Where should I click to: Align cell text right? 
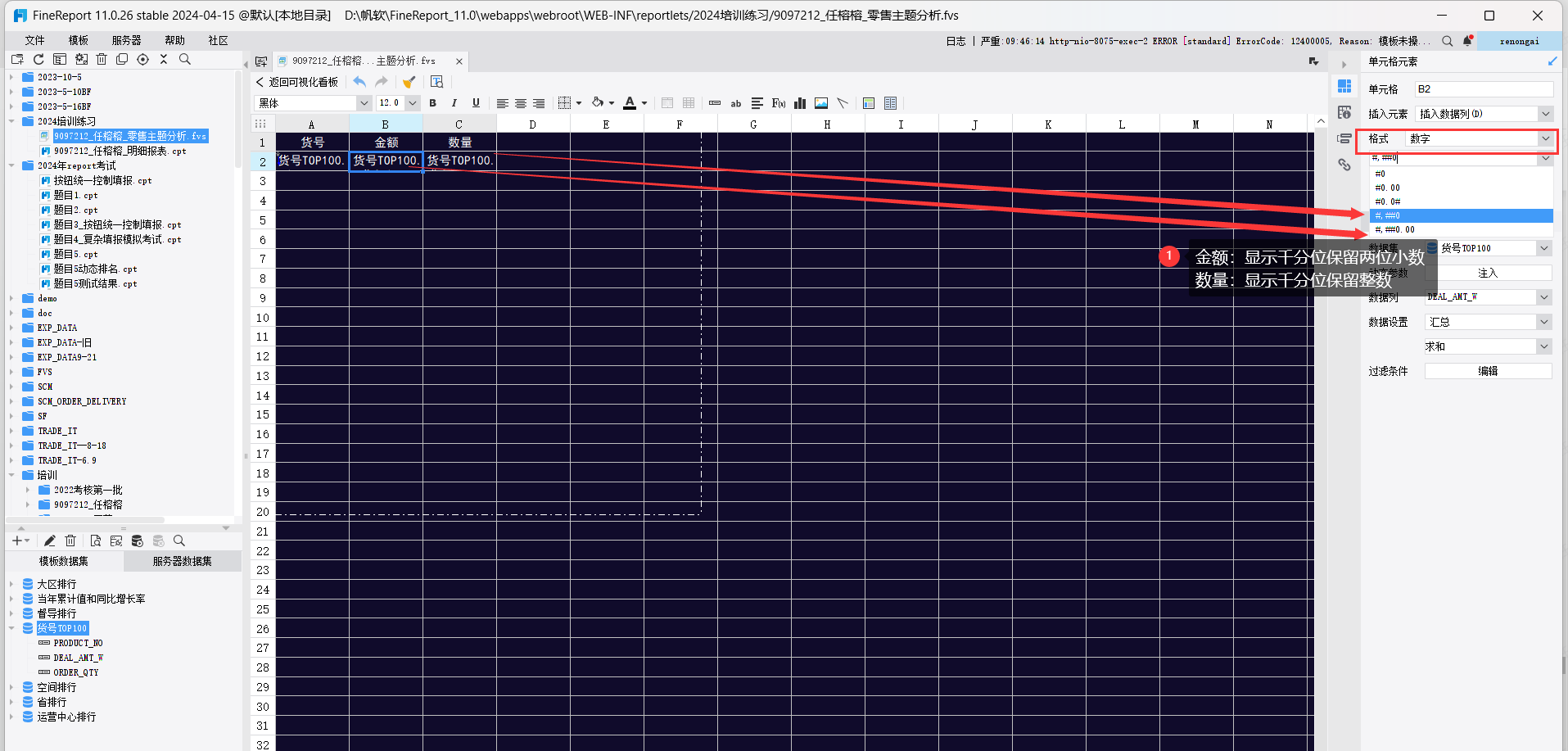(x=539, y=103)
